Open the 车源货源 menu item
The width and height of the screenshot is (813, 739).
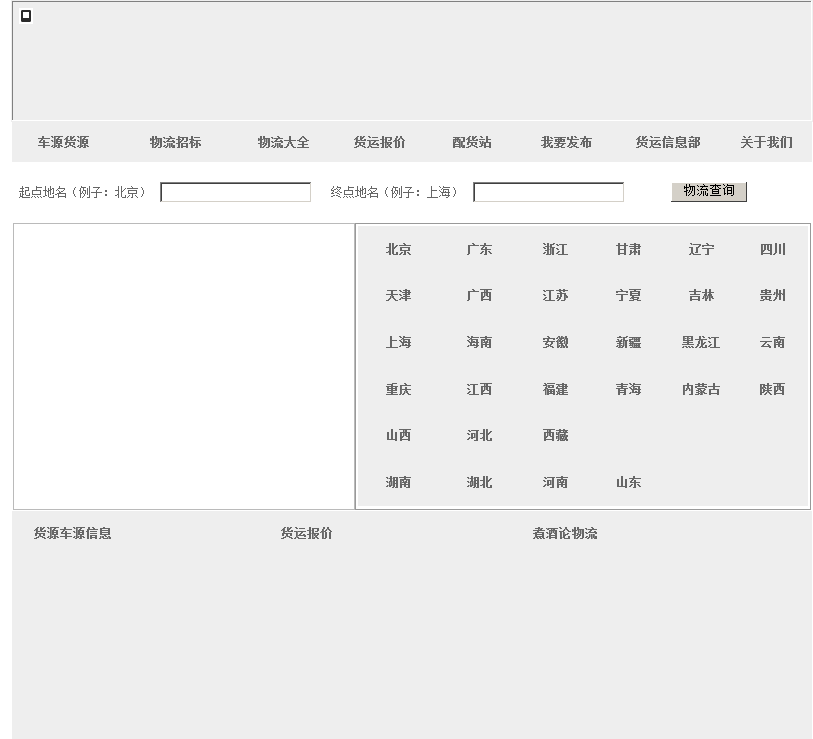click(63, 142)
